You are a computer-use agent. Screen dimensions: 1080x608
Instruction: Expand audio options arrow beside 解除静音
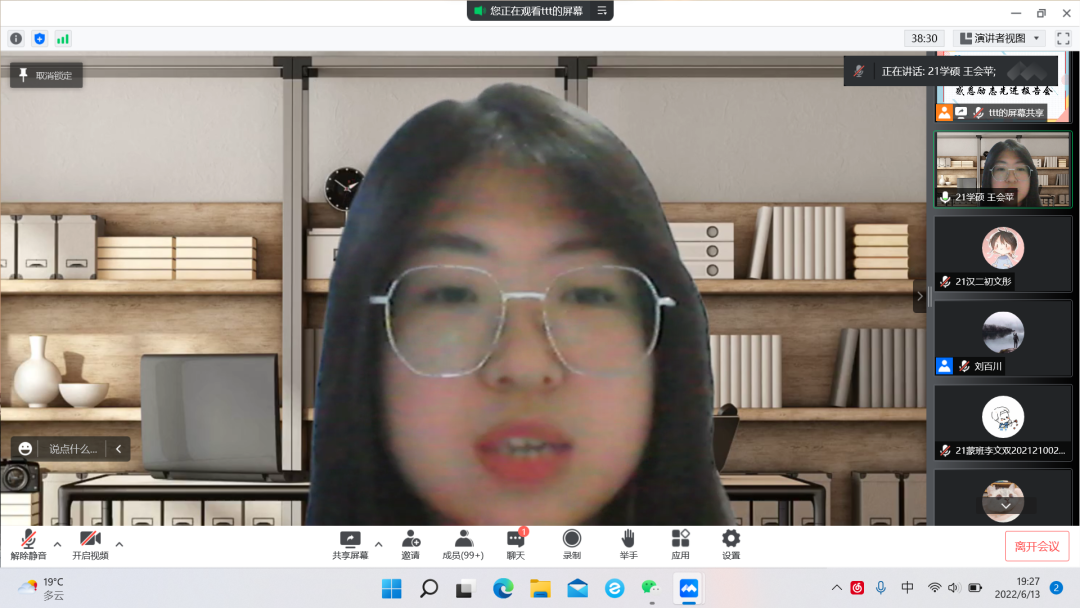[x=57, y=544]
